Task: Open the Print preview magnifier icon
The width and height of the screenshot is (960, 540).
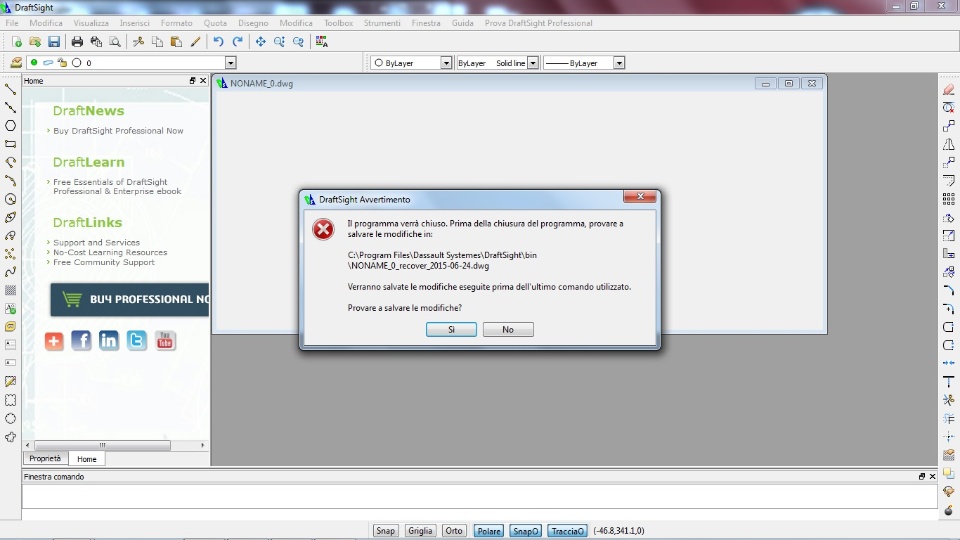Action: 114,42
